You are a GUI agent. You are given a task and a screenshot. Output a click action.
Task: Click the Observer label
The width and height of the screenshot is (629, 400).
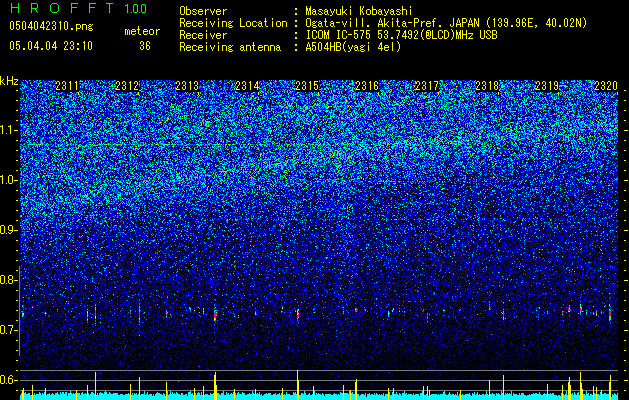point(203,11)
